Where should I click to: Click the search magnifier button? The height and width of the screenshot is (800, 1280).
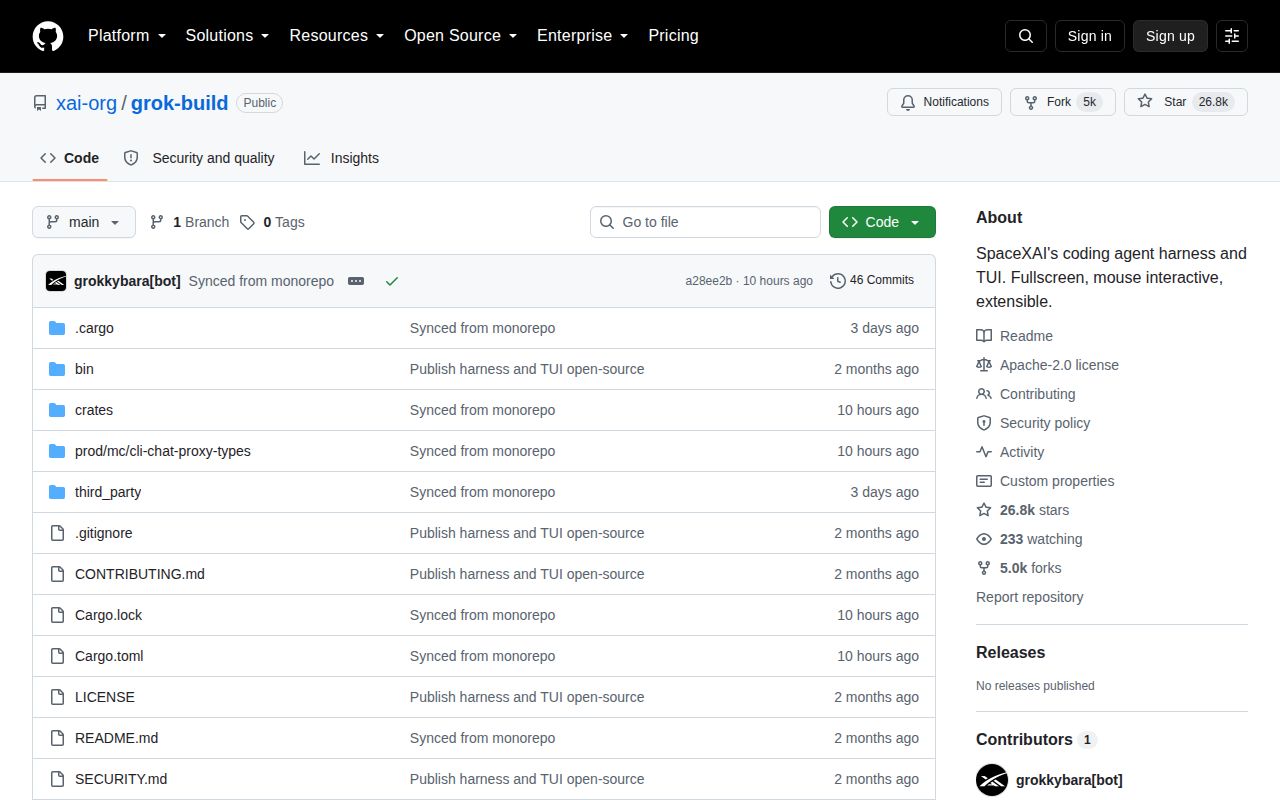1026,36
